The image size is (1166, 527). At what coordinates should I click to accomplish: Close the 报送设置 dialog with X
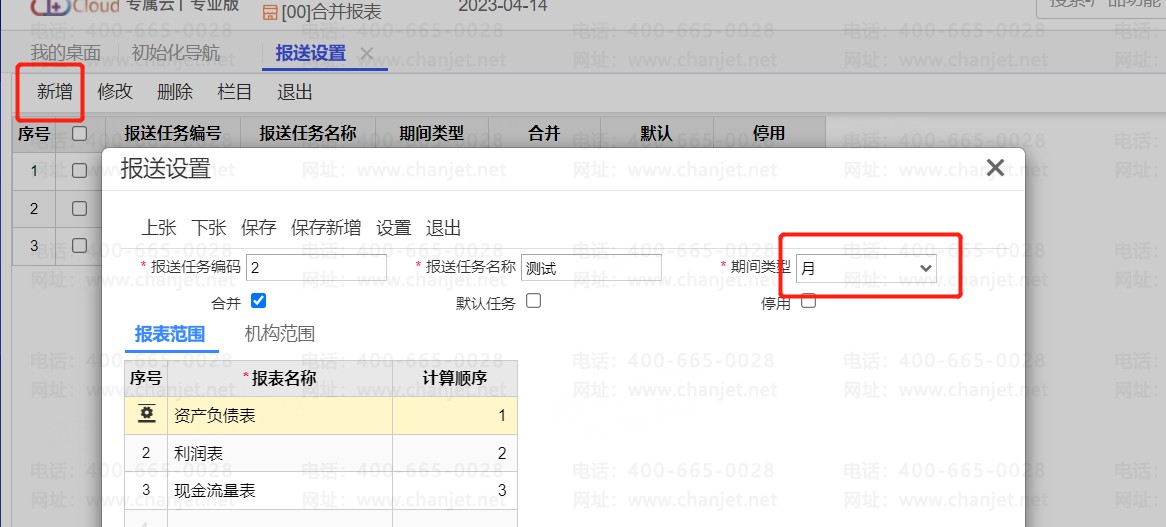pyautogui.click(x=994, y=168)
